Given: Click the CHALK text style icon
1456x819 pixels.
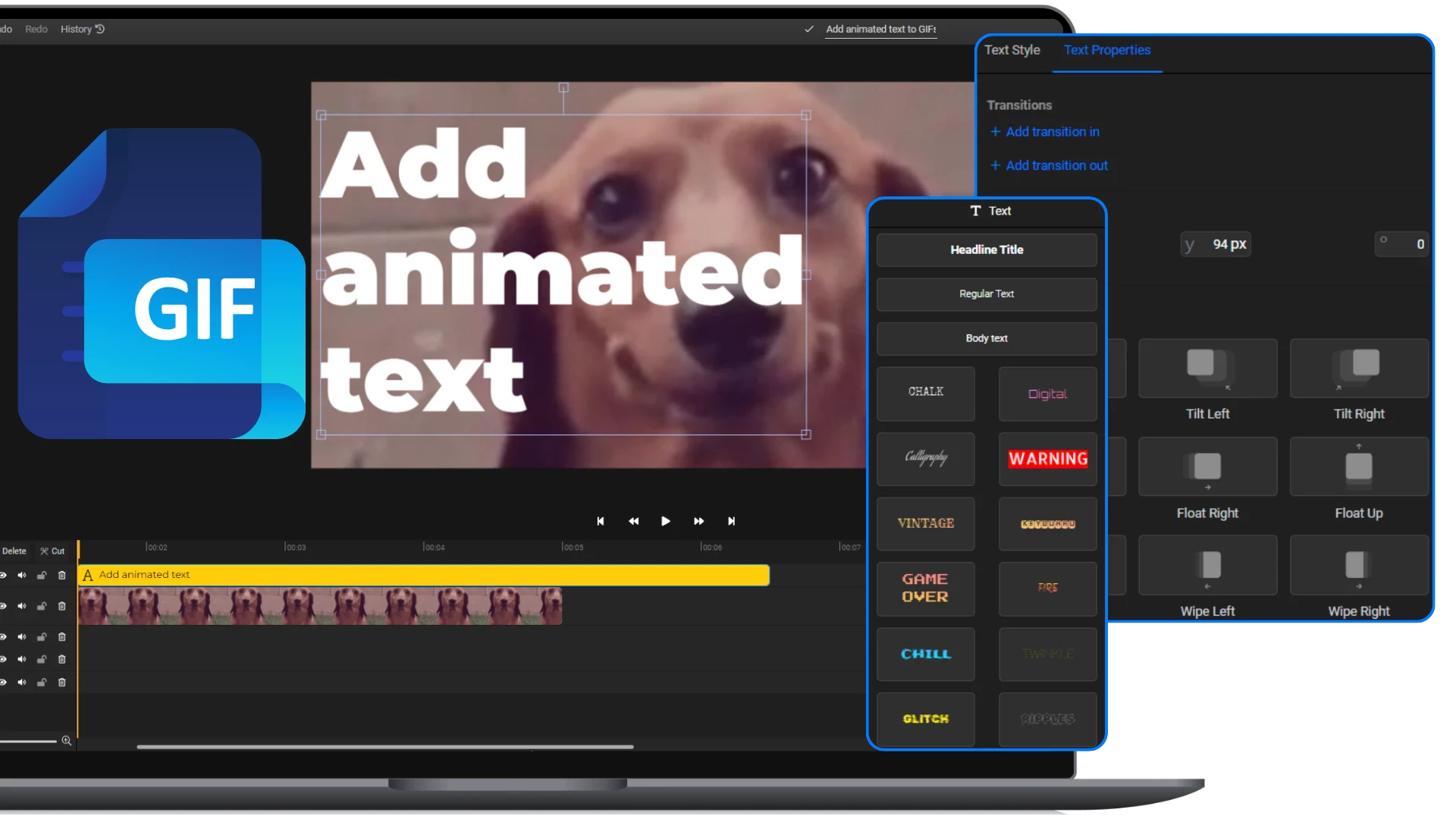Looking at the screenshot, I should [925, 391].
